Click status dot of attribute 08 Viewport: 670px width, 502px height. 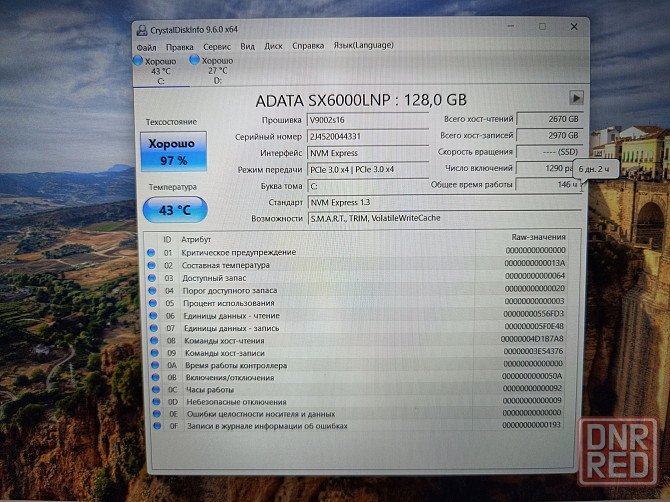pyautogui.click(x=154, y=341)
